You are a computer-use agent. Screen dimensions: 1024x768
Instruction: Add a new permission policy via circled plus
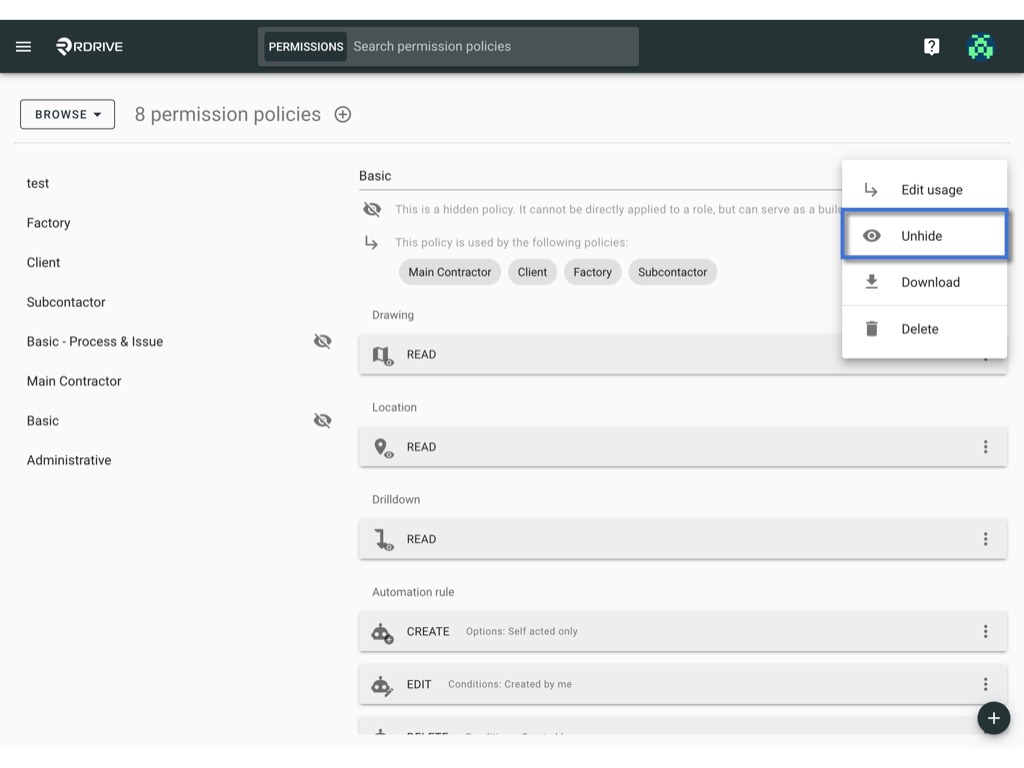(343, 114)
